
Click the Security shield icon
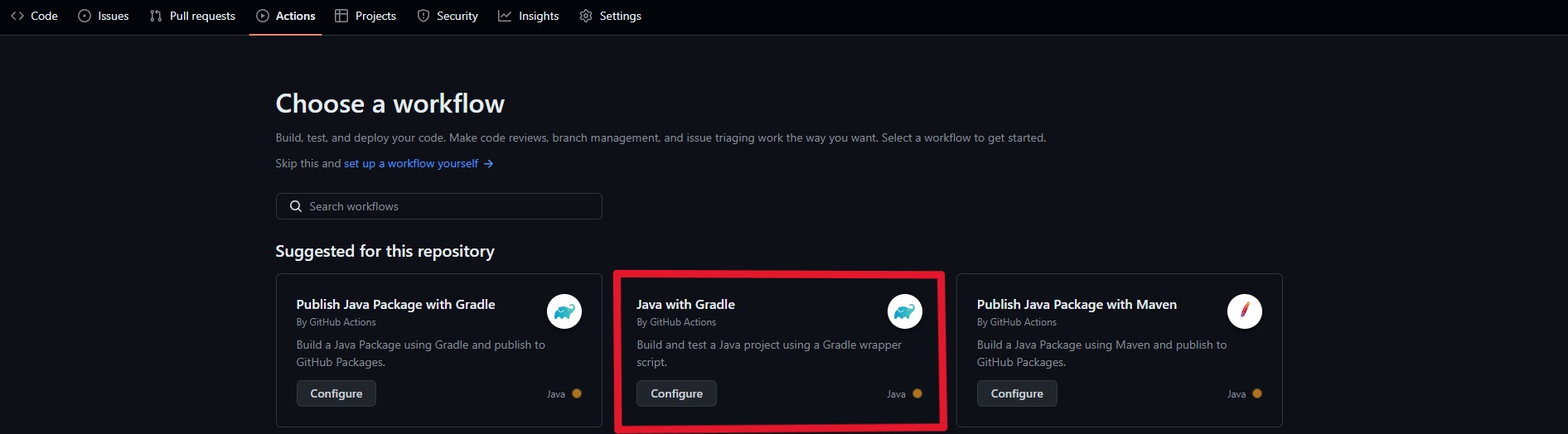click(x=423, y=16)
